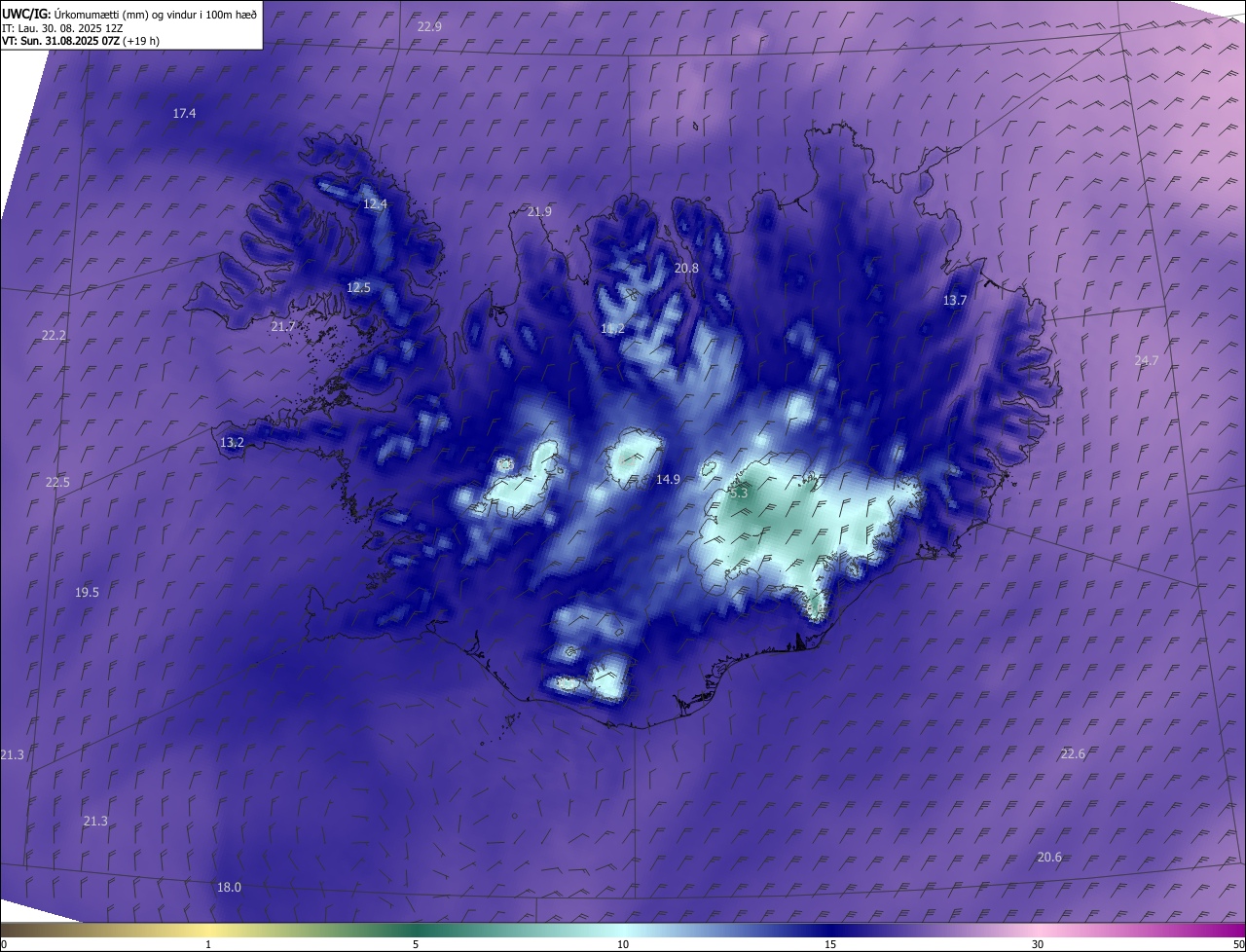
Task: Click the 18.0 value label
Action: pos(229,888)
